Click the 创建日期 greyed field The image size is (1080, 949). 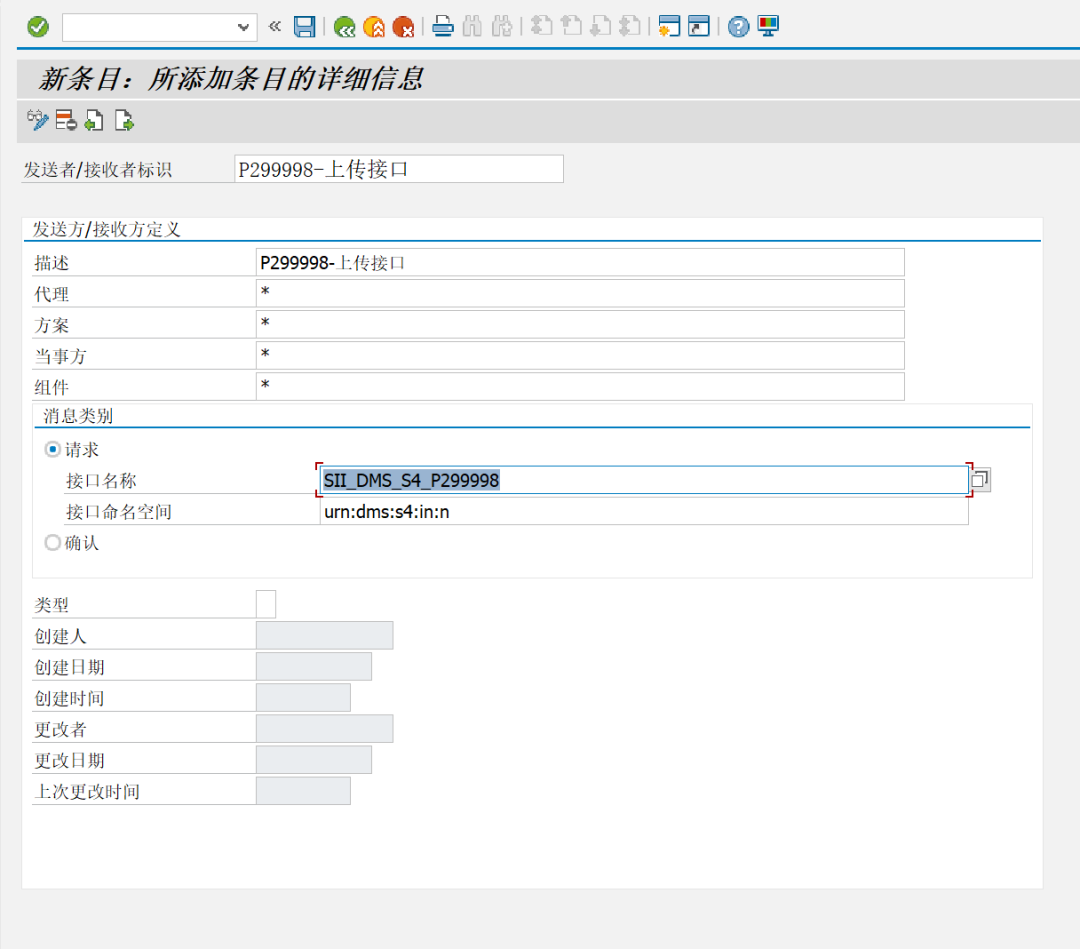313,666
